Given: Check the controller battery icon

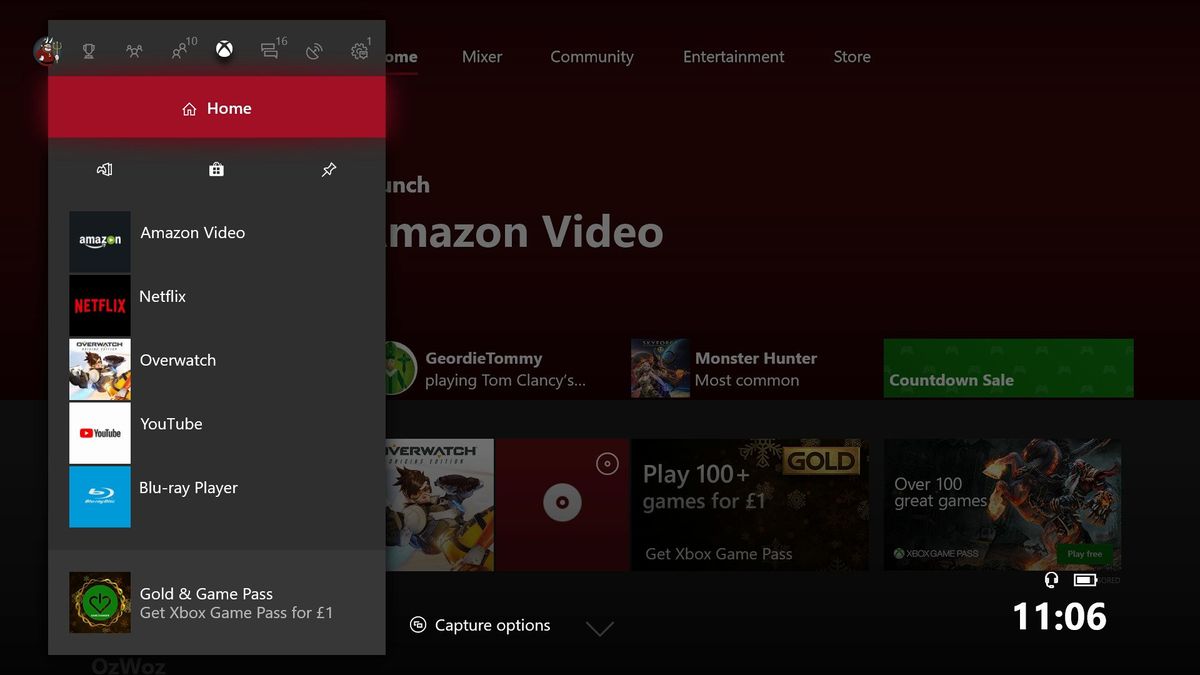Looking at the screenshot, I should point(1085,579).
